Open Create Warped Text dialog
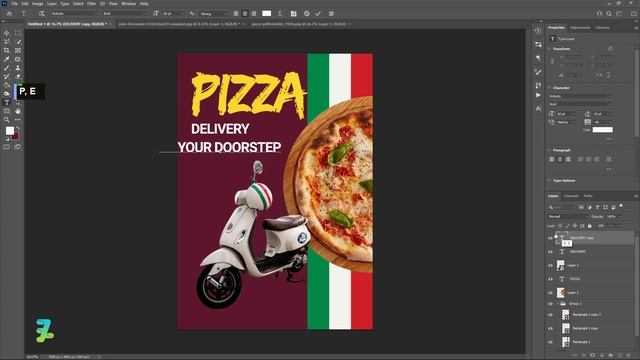 click(280, 13)
